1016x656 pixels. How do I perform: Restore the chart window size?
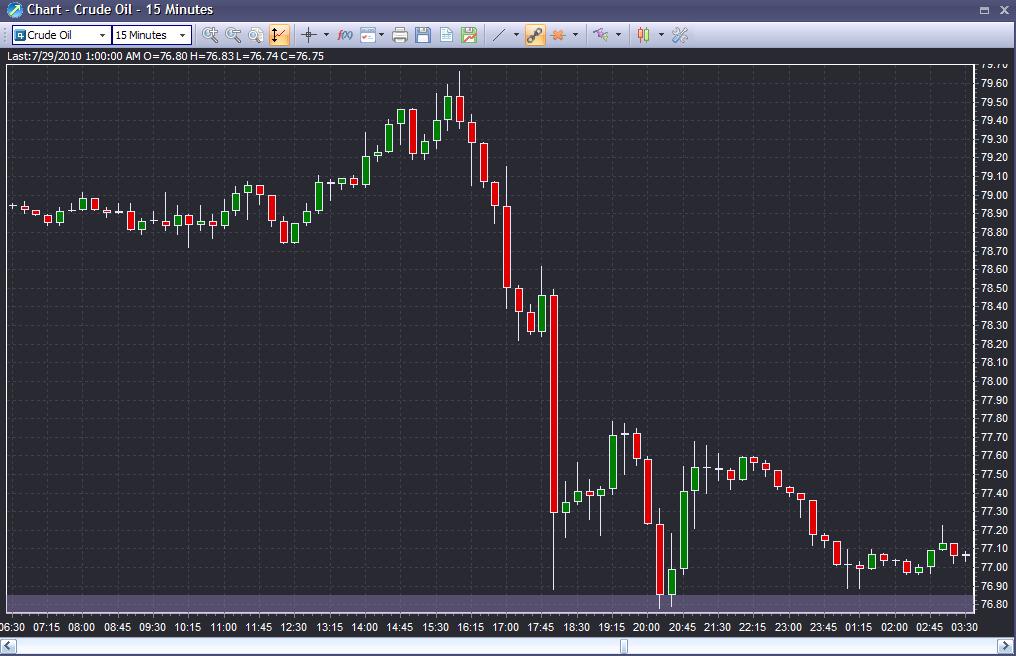(984, 10)
